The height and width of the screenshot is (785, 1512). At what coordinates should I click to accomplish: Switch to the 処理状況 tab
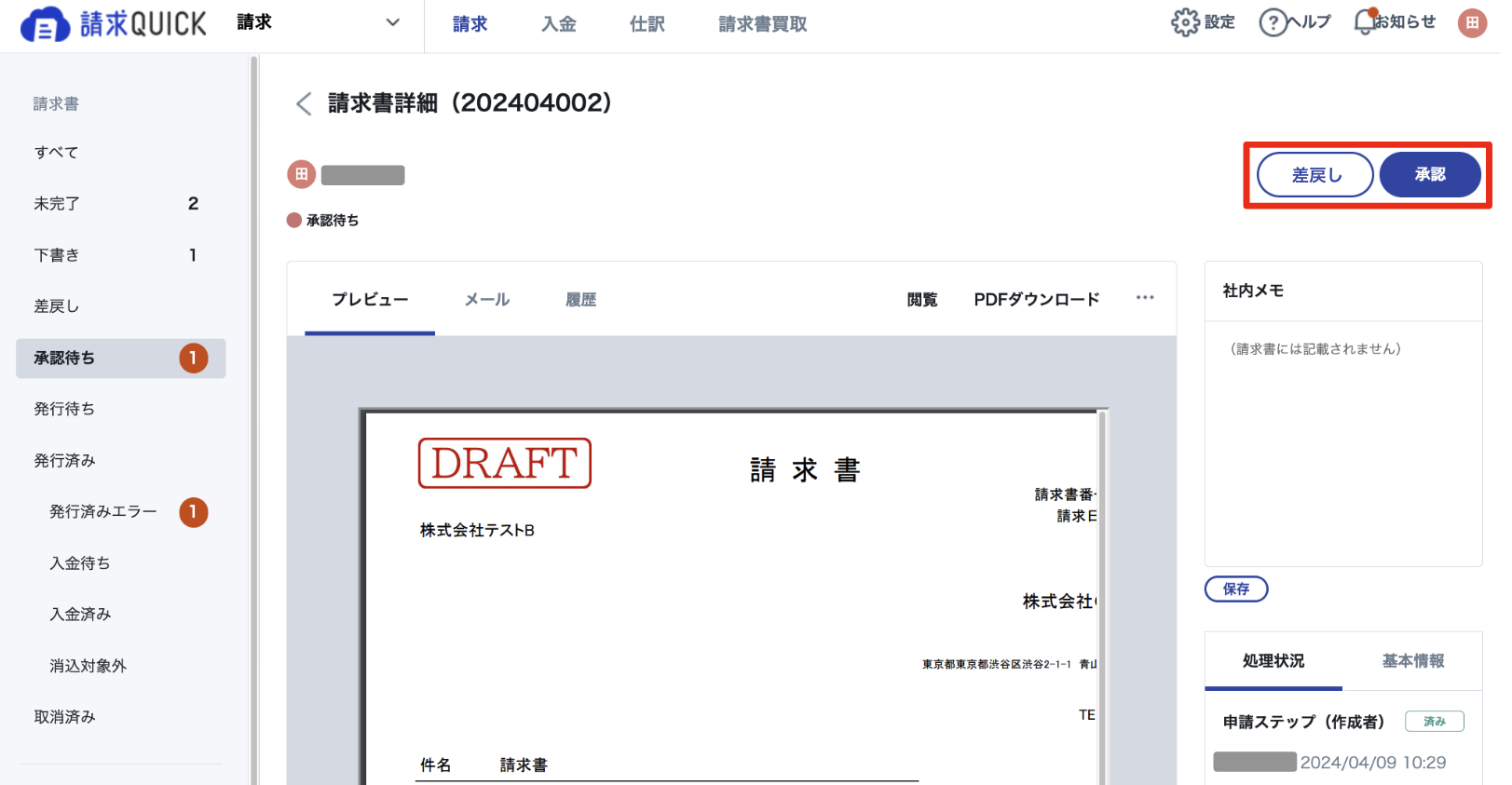click(1274, 661)
